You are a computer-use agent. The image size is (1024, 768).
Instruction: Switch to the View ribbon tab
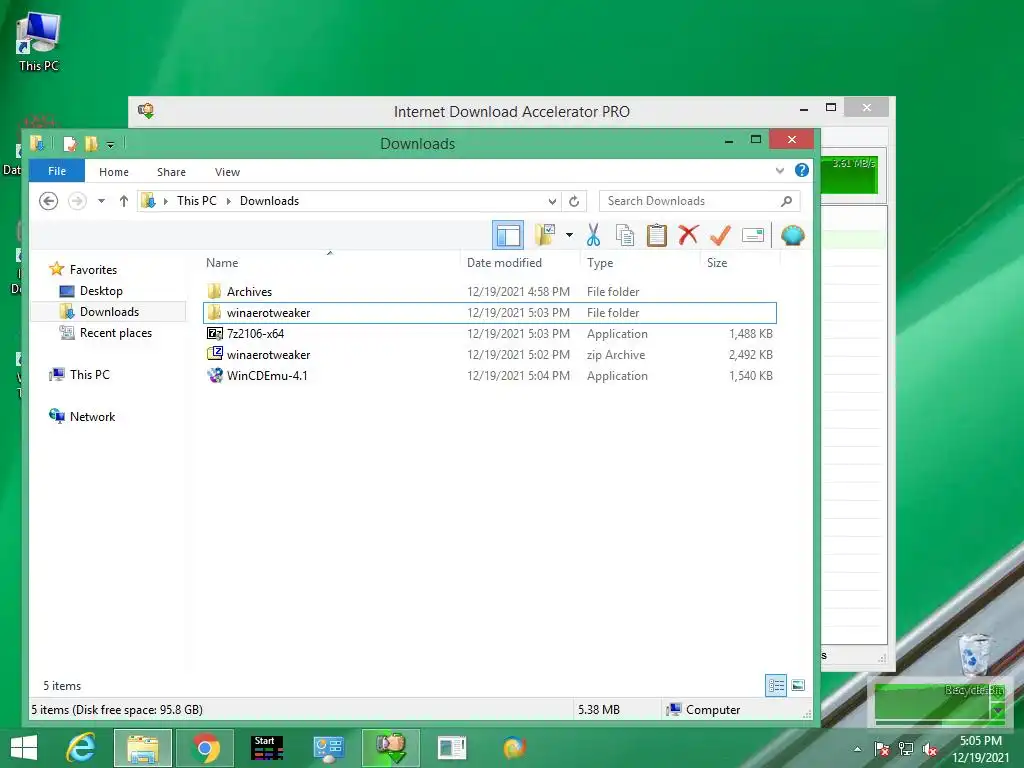tap(227, 172)
